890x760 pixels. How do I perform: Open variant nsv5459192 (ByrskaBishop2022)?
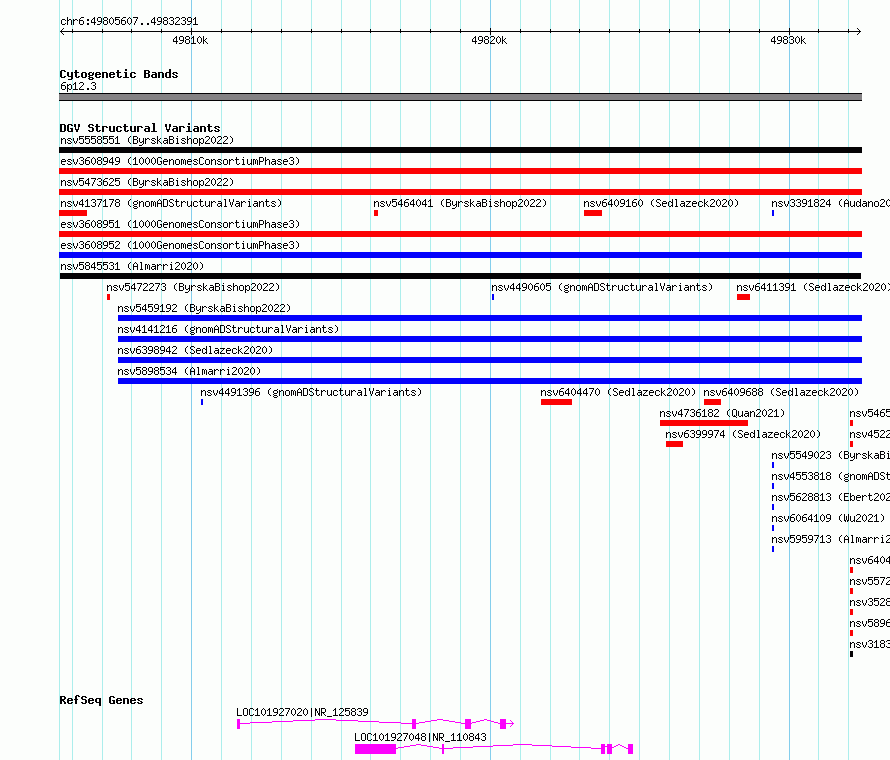(204, 308)
